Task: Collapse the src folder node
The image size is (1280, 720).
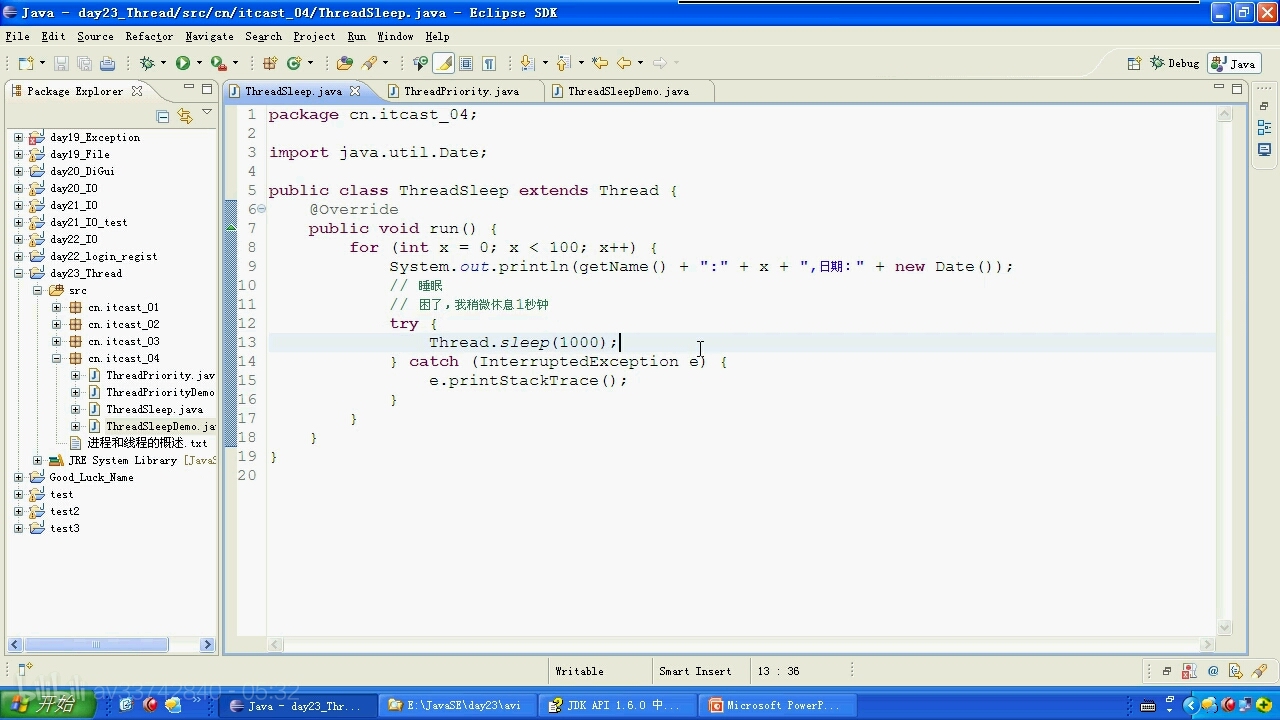Action: (37, 290)
